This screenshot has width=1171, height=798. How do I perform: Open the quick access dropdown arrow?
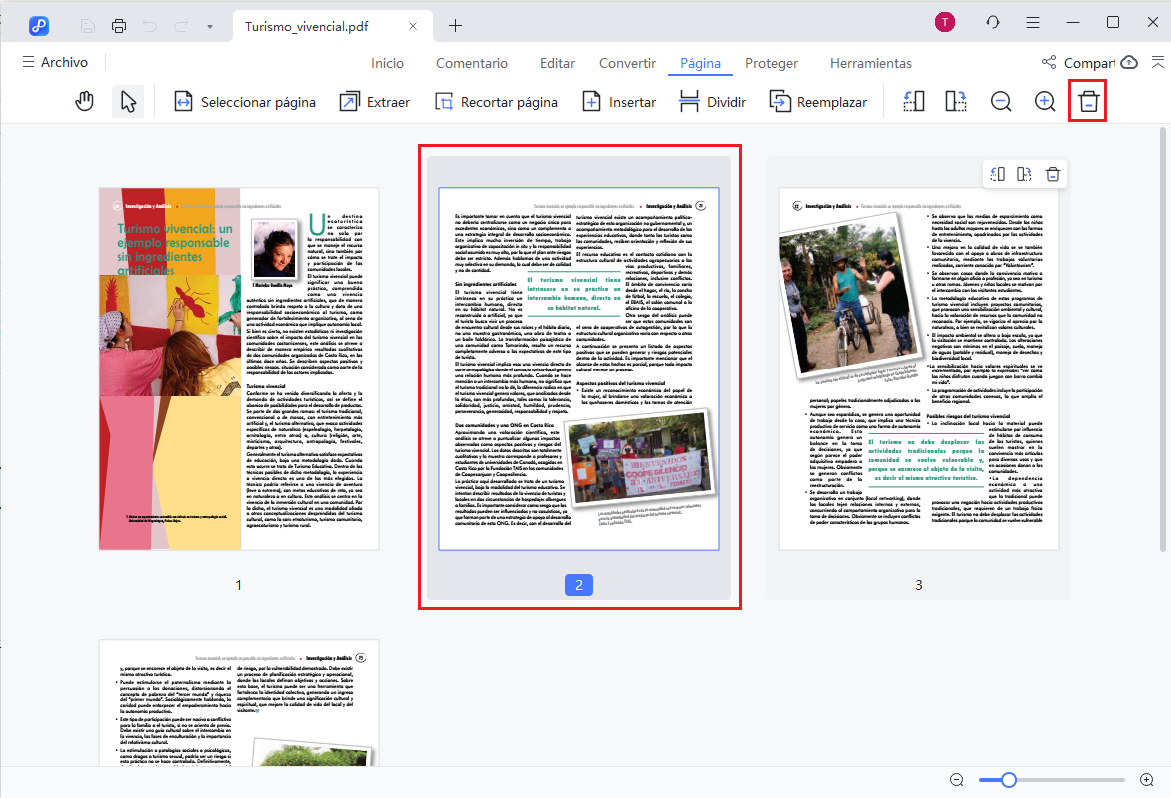point(209,25)
